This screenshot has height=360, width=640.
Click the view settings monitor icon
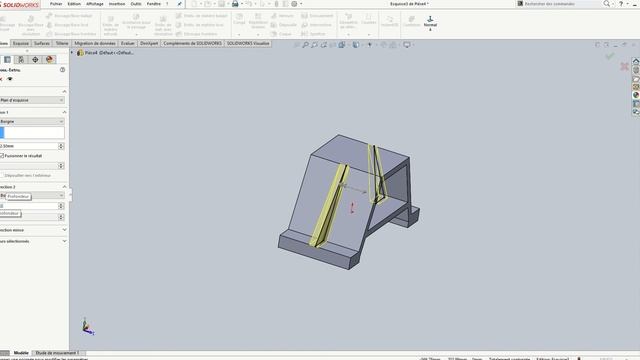click(x=407, y=45)
